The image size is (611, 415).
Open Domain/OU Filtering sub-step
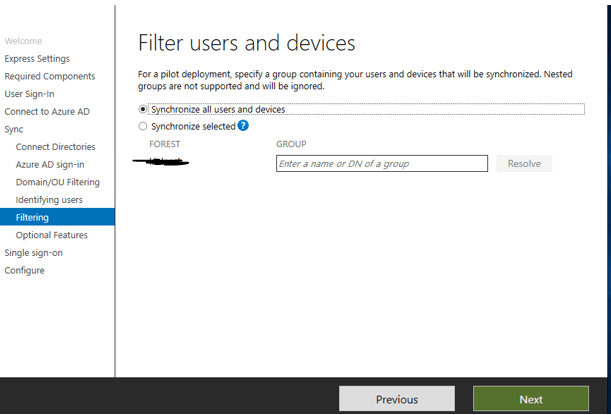tap(58, 182)
